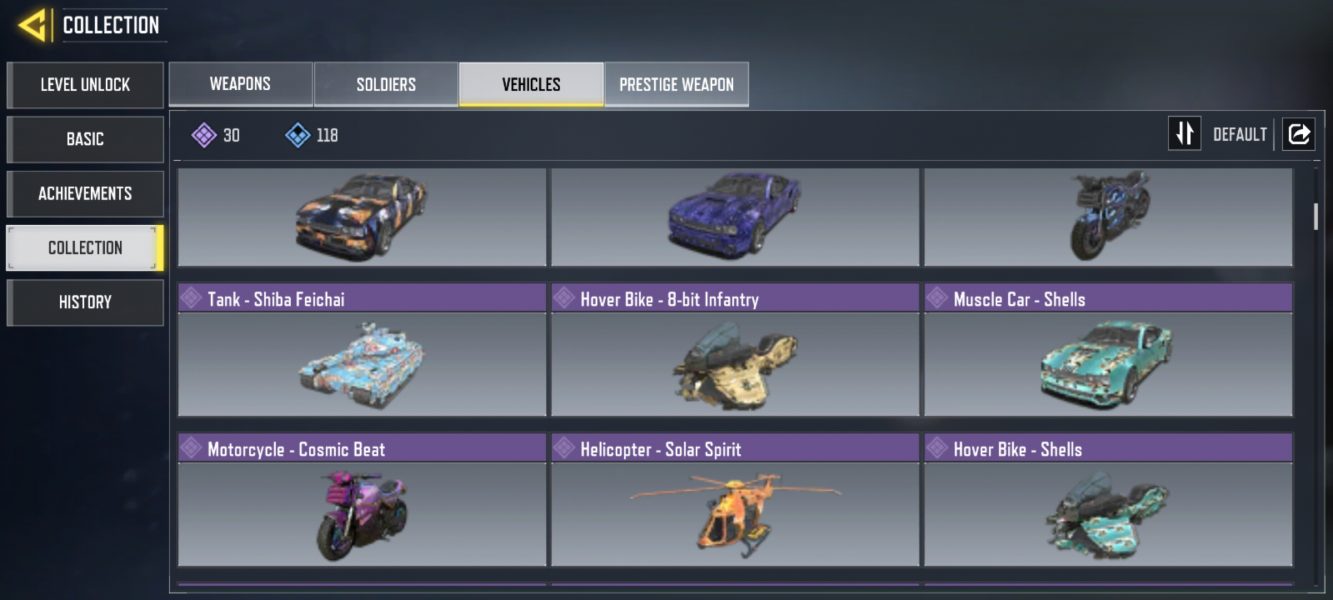Click the share icon near Default
This screenshot has height=600, width=1333.
click(1298, 134)
